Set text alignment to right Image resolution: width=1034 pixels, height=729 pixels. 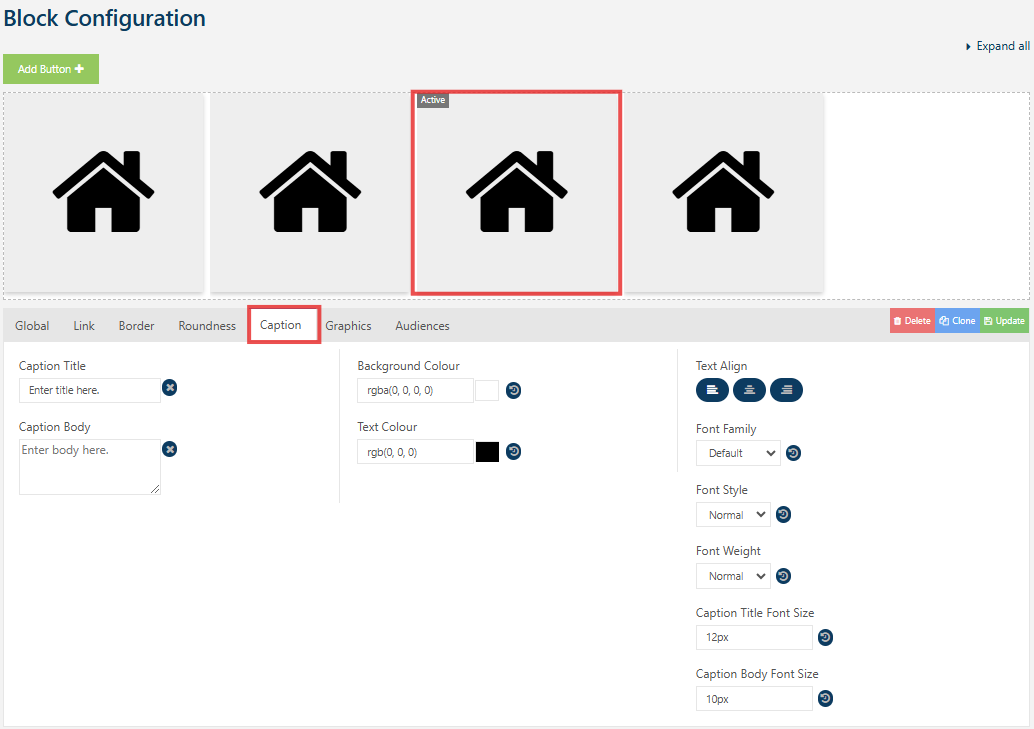click(786, 390)
